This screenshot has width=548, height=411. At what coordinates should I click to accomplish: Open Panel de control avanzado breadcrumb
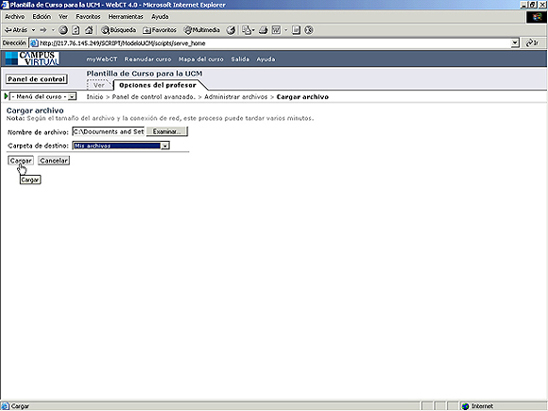coord(153,97)
